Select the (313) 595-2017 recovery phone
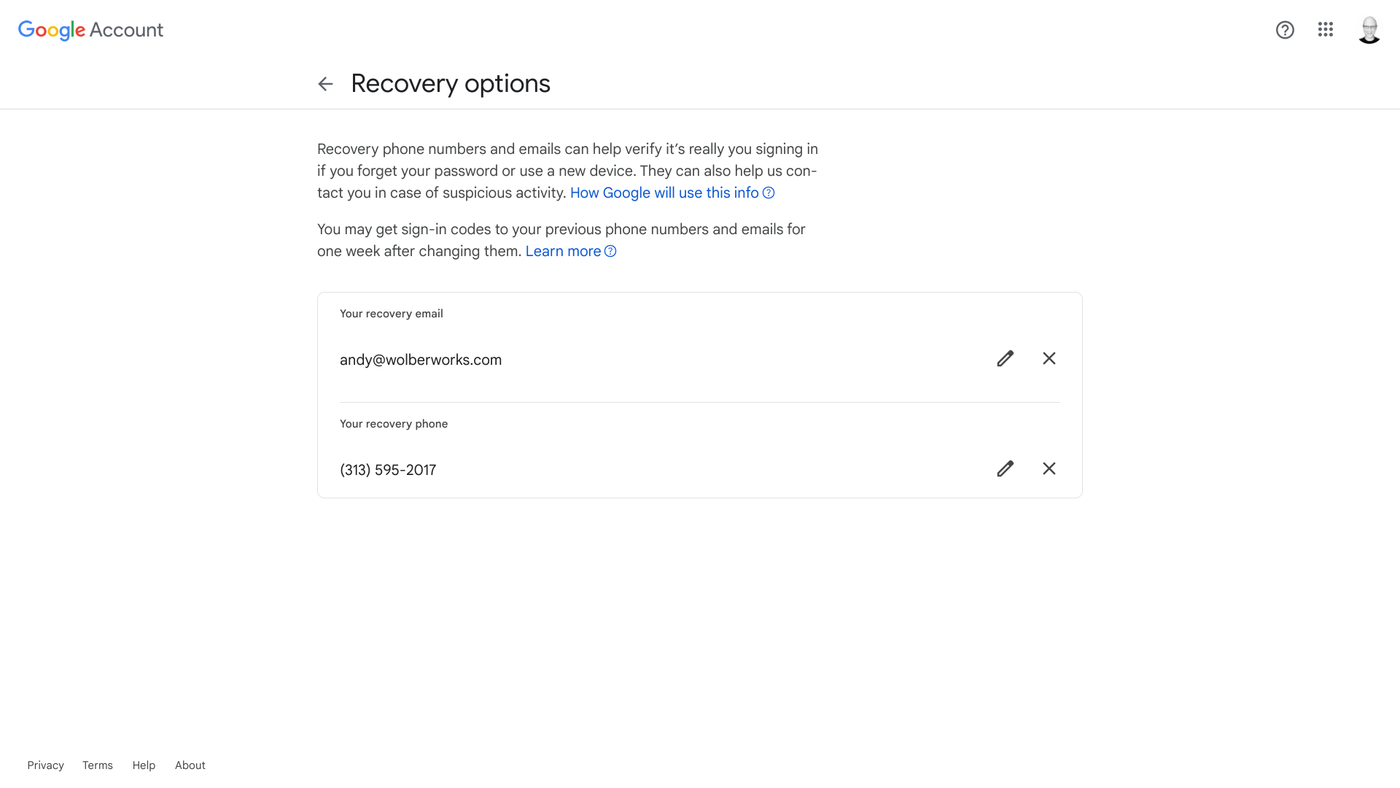The width and height of the screenshot is (1400, 788). (388, 470)
